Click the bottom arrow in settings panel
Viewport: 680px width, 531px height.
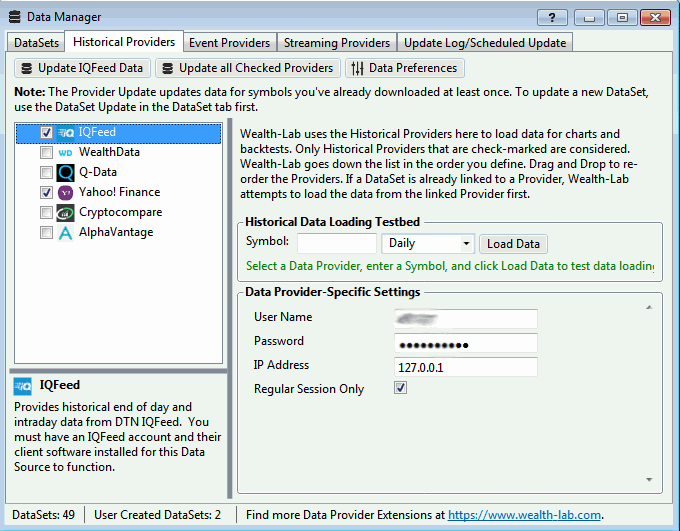pyautogui.click(x=648, y=480)
